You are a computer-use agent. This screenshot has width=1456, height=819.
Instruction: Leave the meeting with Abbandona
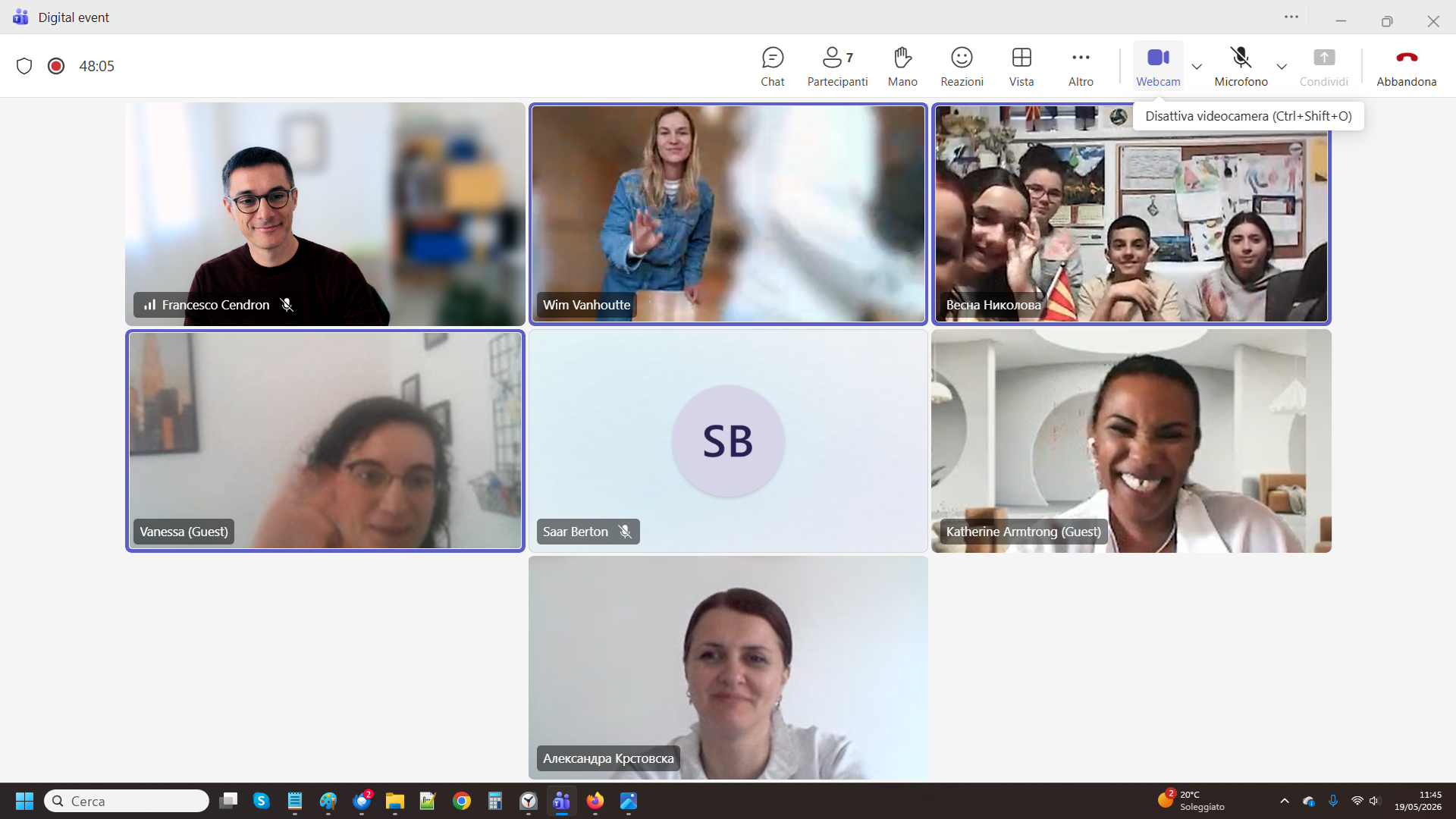pyautogui.click(x=1407, y=67)
